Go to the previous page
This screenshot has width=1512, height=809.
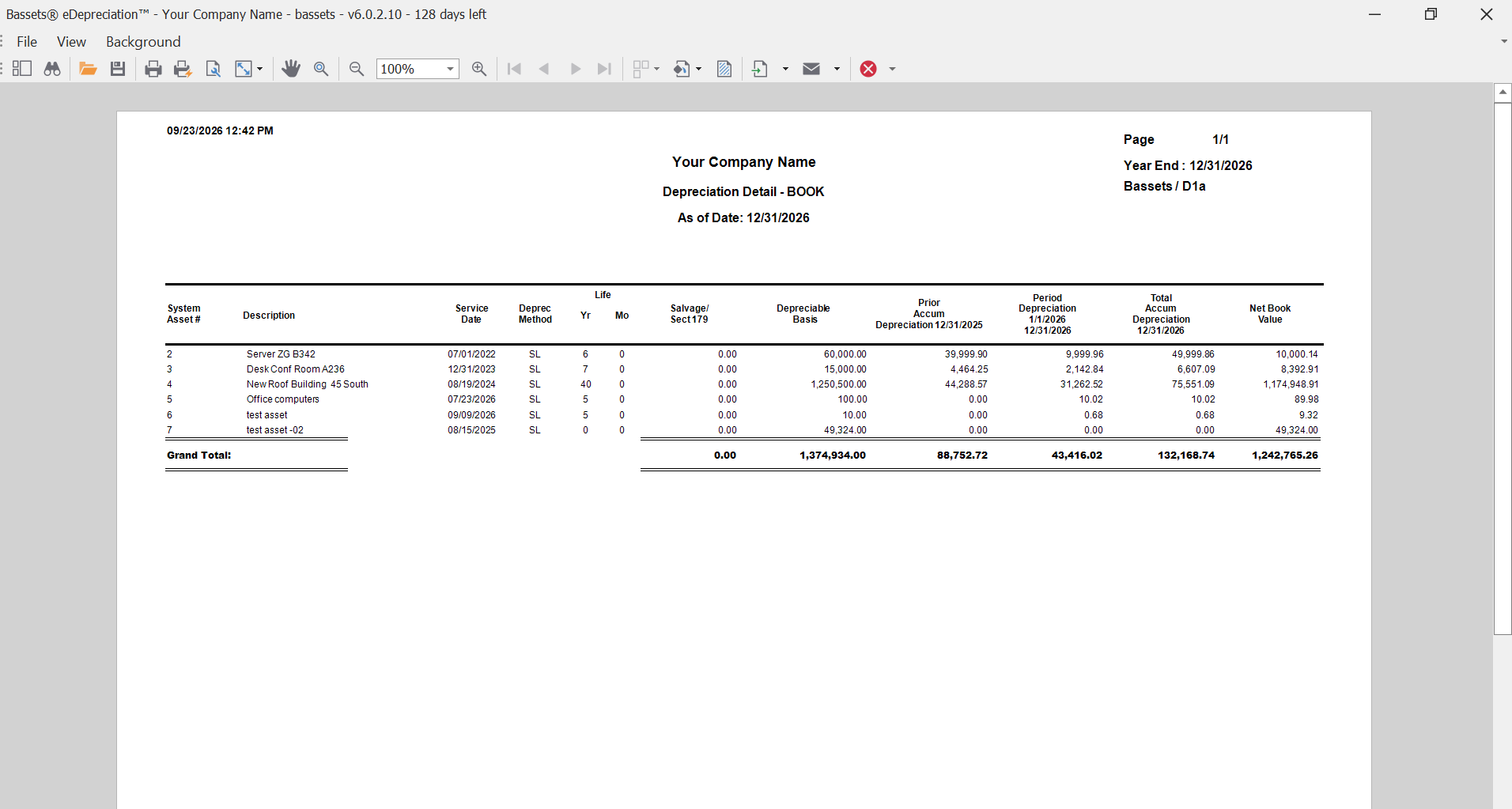pyautogui.click(x=544, y=69)
